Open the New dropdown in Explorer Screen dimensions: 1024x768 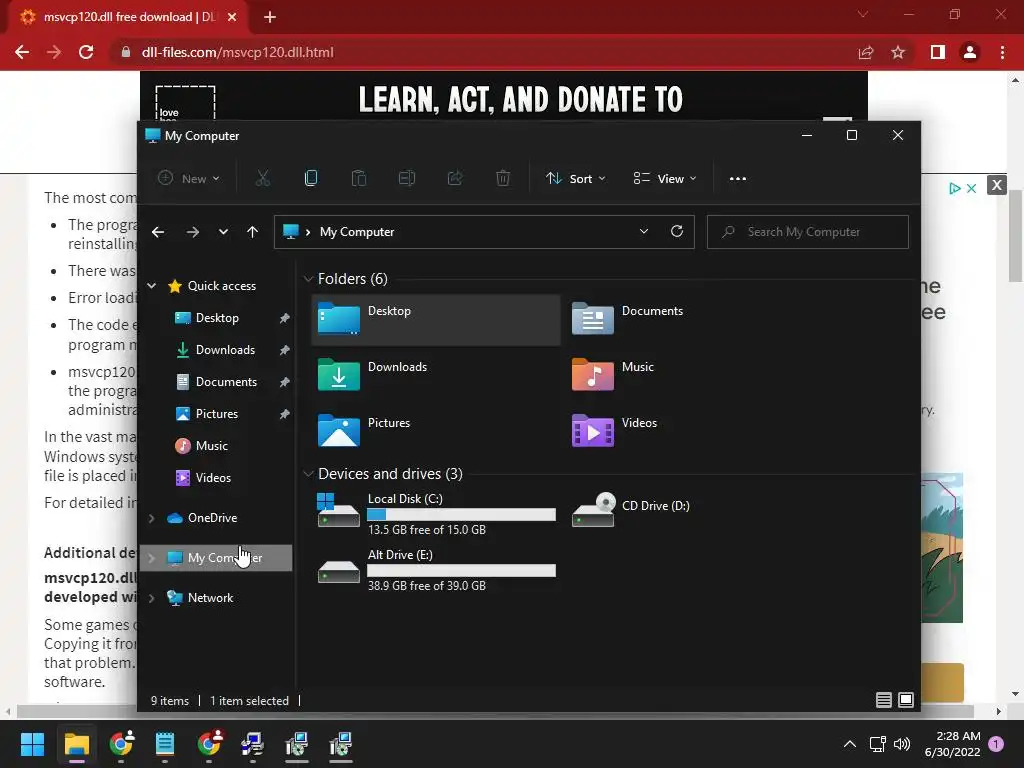tap(189, 178)
